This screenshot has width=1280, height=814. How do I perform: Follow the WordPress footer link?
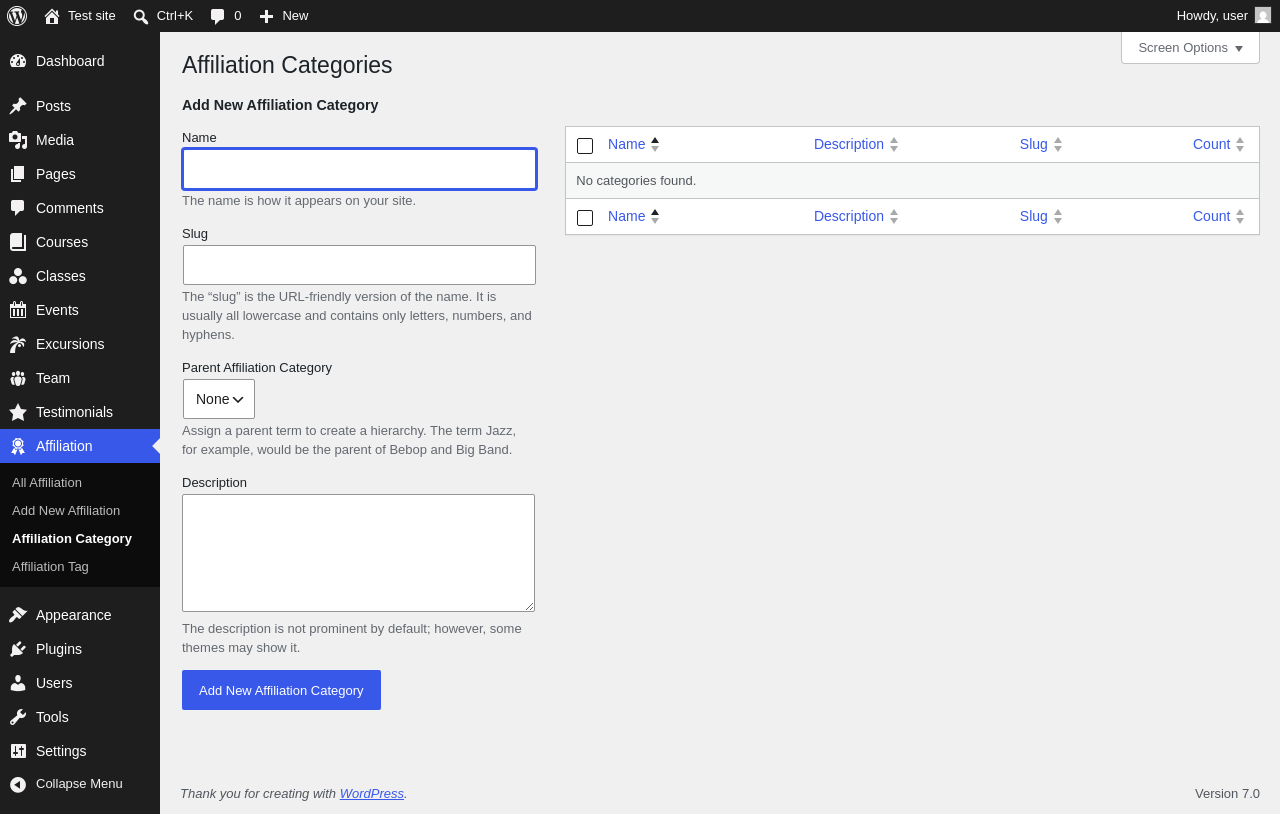tap(372, 793)
